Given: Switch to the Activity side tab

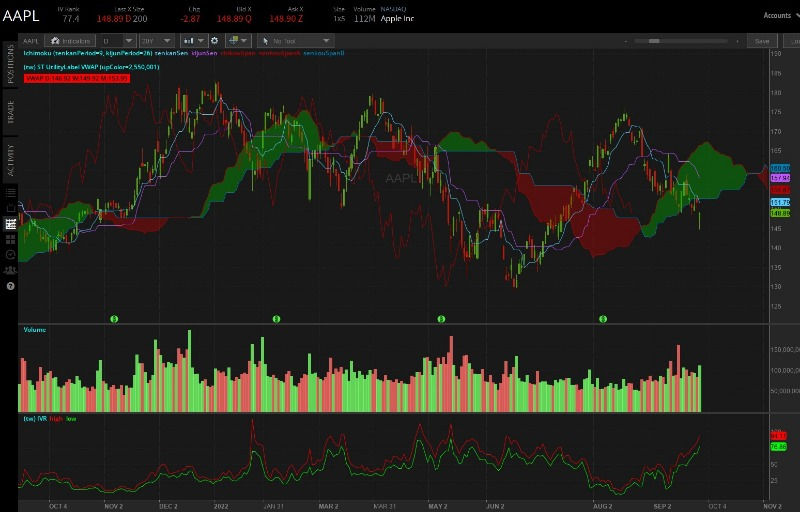Looking at the screenshot, I should (10, 160).
